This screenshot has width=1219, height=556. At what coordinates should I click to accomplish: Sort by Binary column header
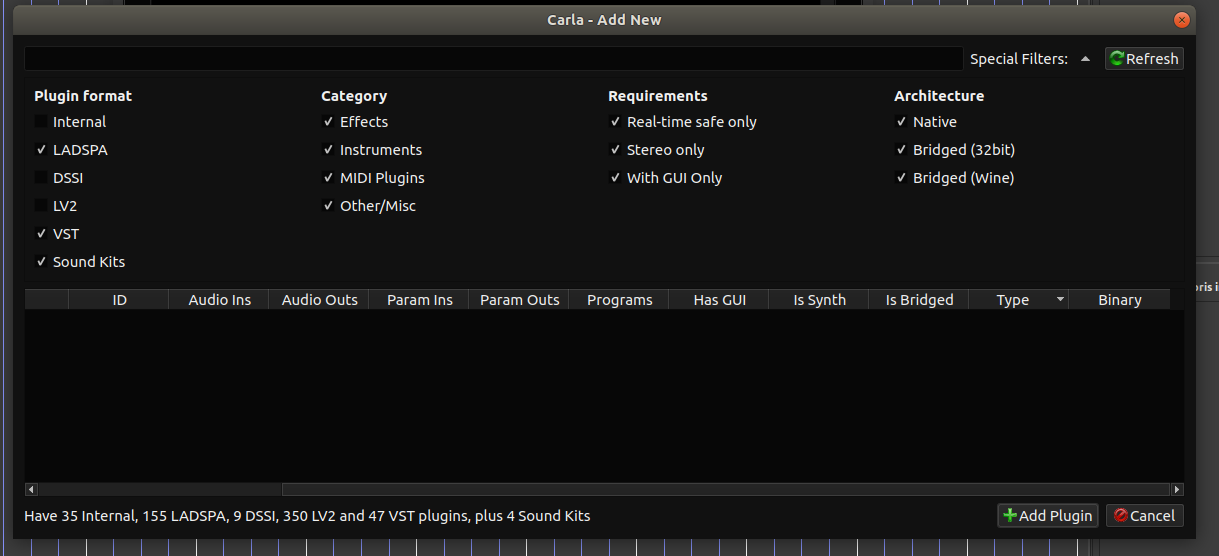[x=1119, y=300]
